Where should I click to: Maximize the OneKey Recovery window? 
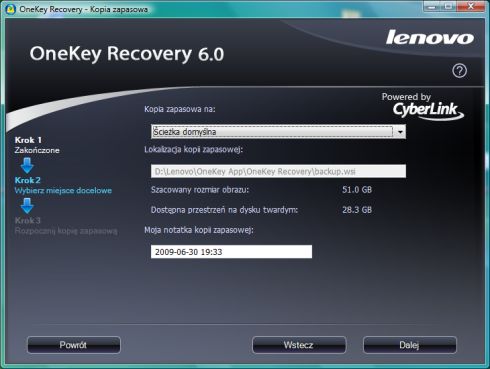click(x=449, y=6)
